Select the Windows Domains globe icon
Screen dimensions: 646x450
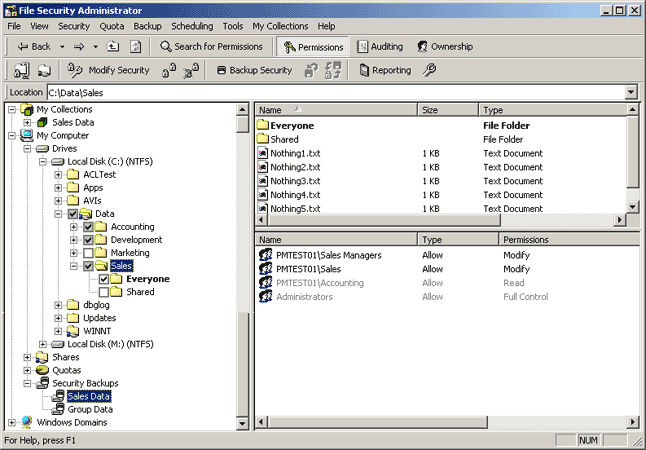27,422
